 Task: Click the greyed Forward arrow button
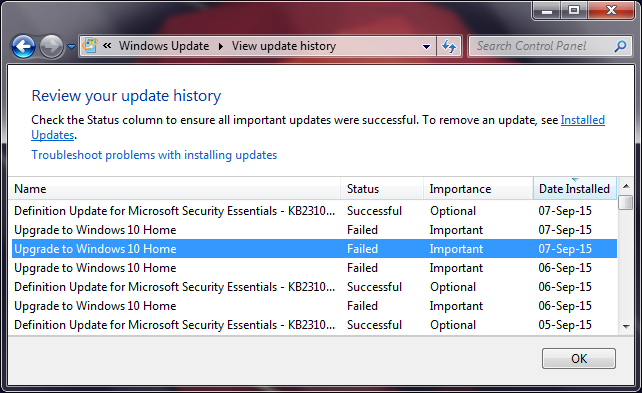[x=51, y=46]
